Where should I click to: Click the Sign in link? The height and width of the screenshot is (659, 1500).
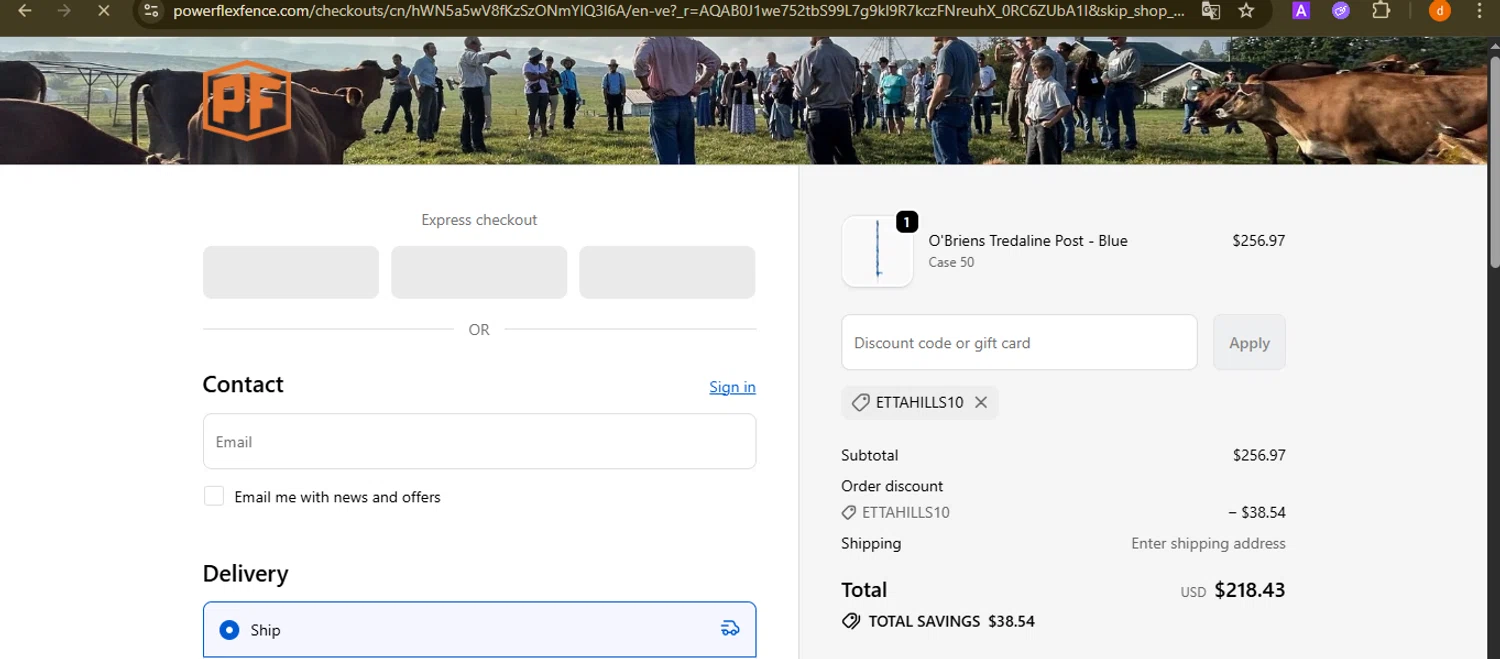(732, 387)
